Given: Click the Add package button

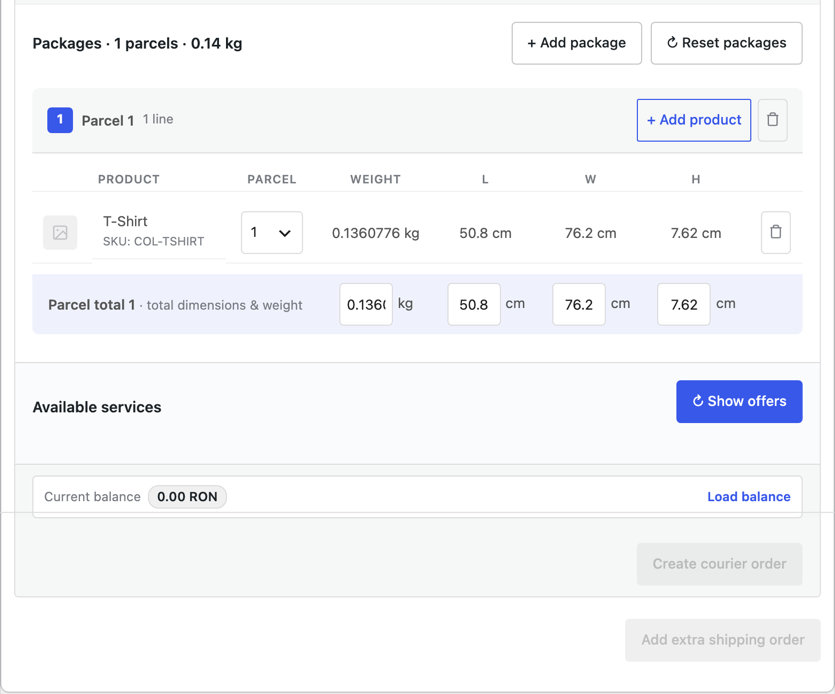Looking at the screenshot, I should pos(577,43).
